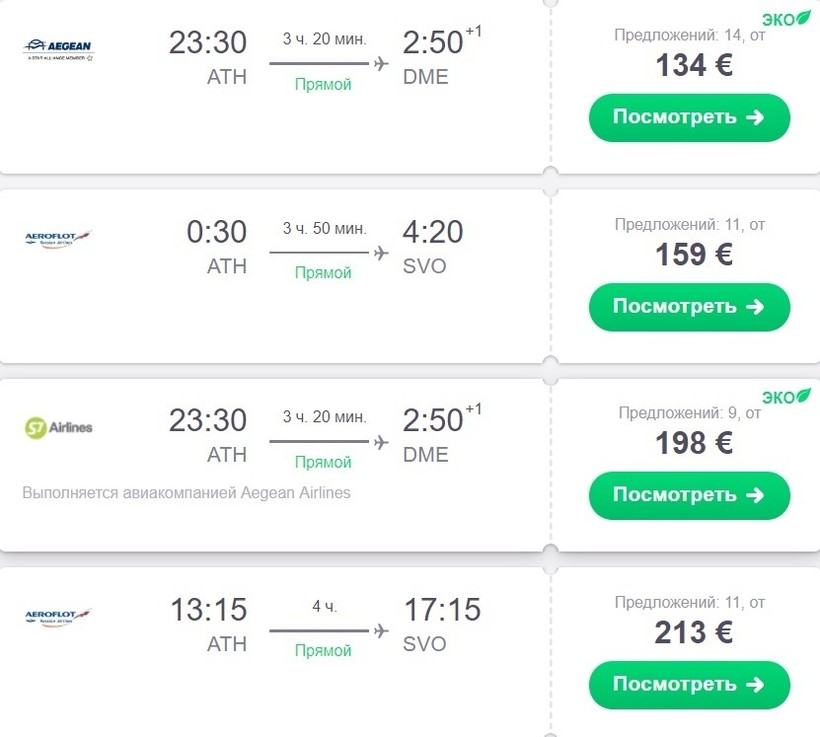The width and height of the screenshot is (820, 737).
Task: Click the Aeroflot logo on the 159 € flight
Action: 58,239
